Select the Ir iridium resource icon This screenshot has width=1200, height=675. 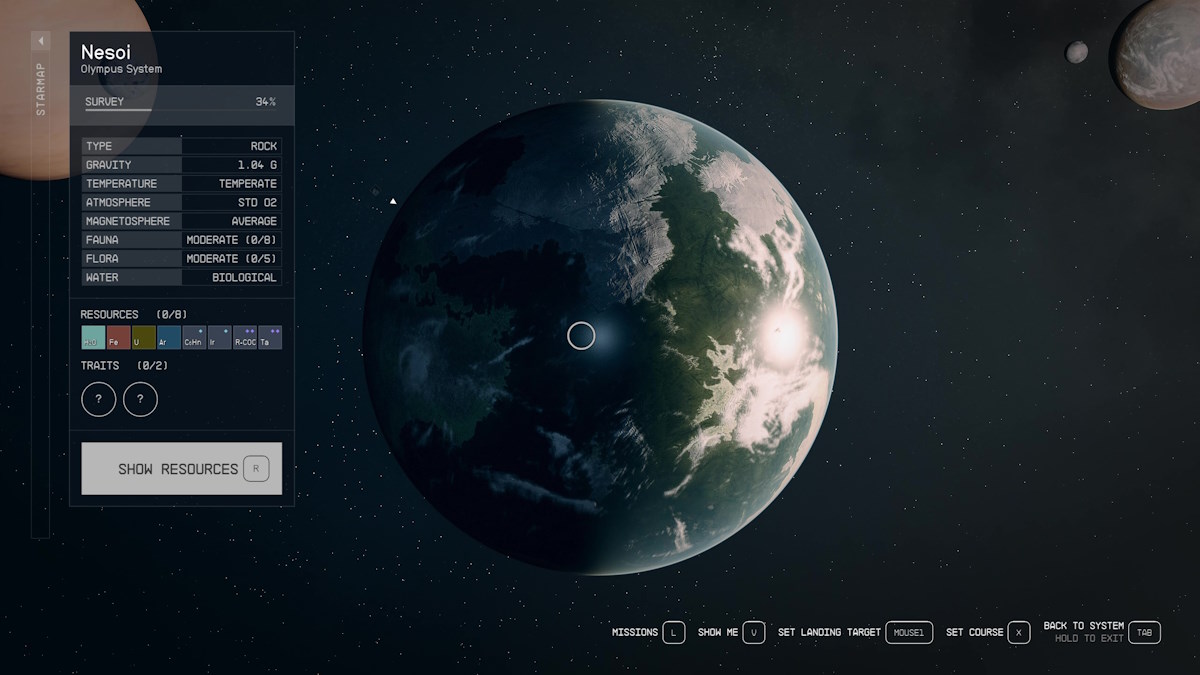(217, 337)
